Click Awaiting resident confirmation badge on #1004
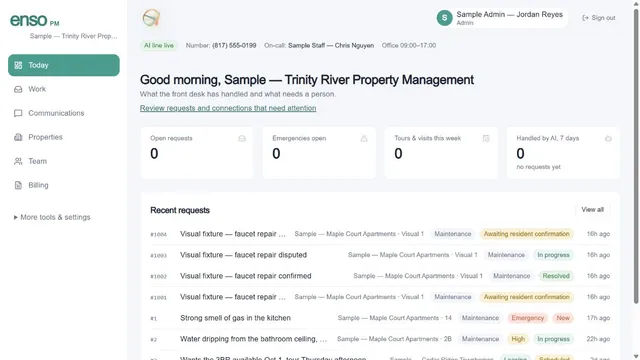 click(x=527, y=234)
